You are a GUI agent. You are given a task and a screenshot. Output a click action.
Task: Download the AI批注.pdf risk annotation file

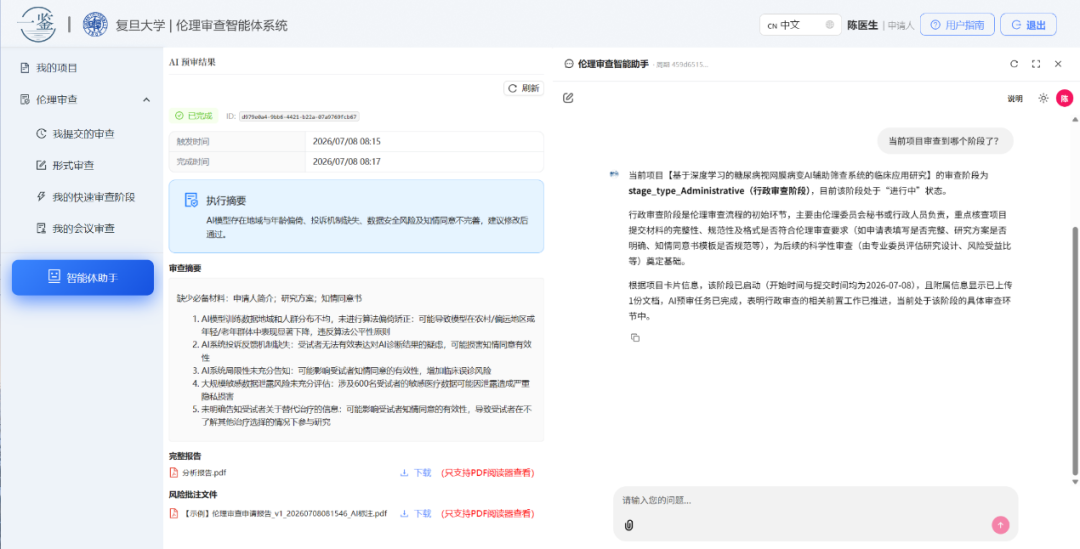coord(415,513)
